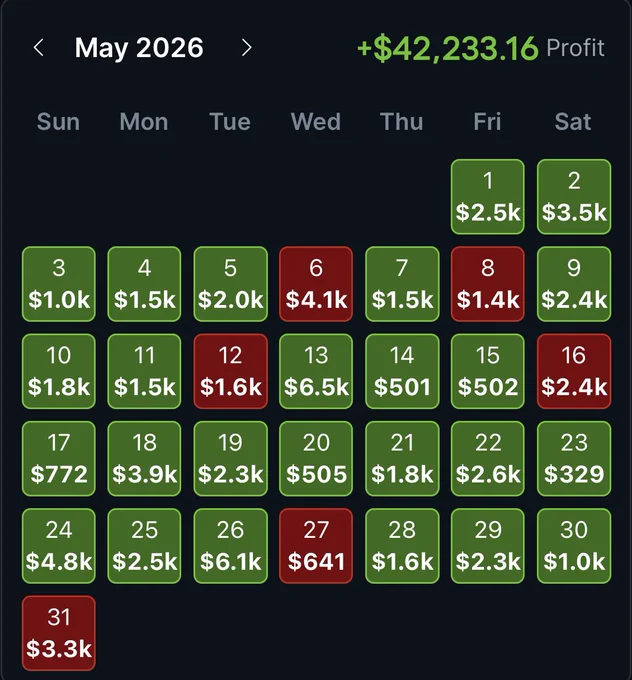
Task: Select May 18 with $3.9k profit
Action: [x=144, y=458]
